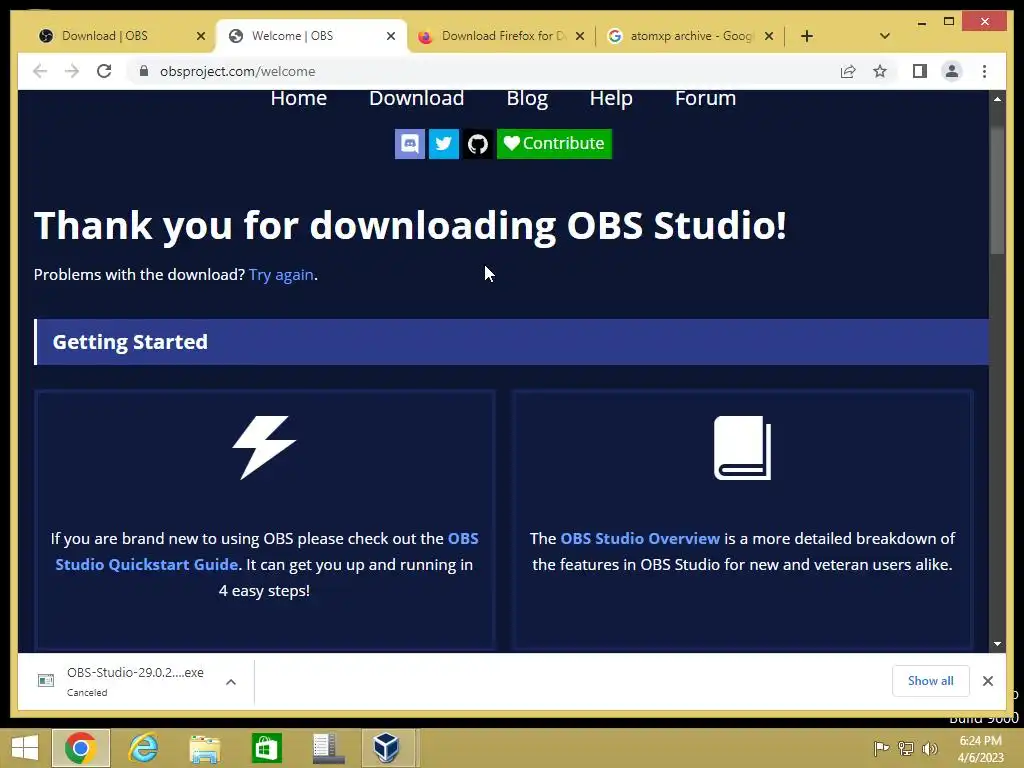The width and height of the screenshot is (1024, 768).
Task: Go back with the browser back arrow
Action: [40, 71]
